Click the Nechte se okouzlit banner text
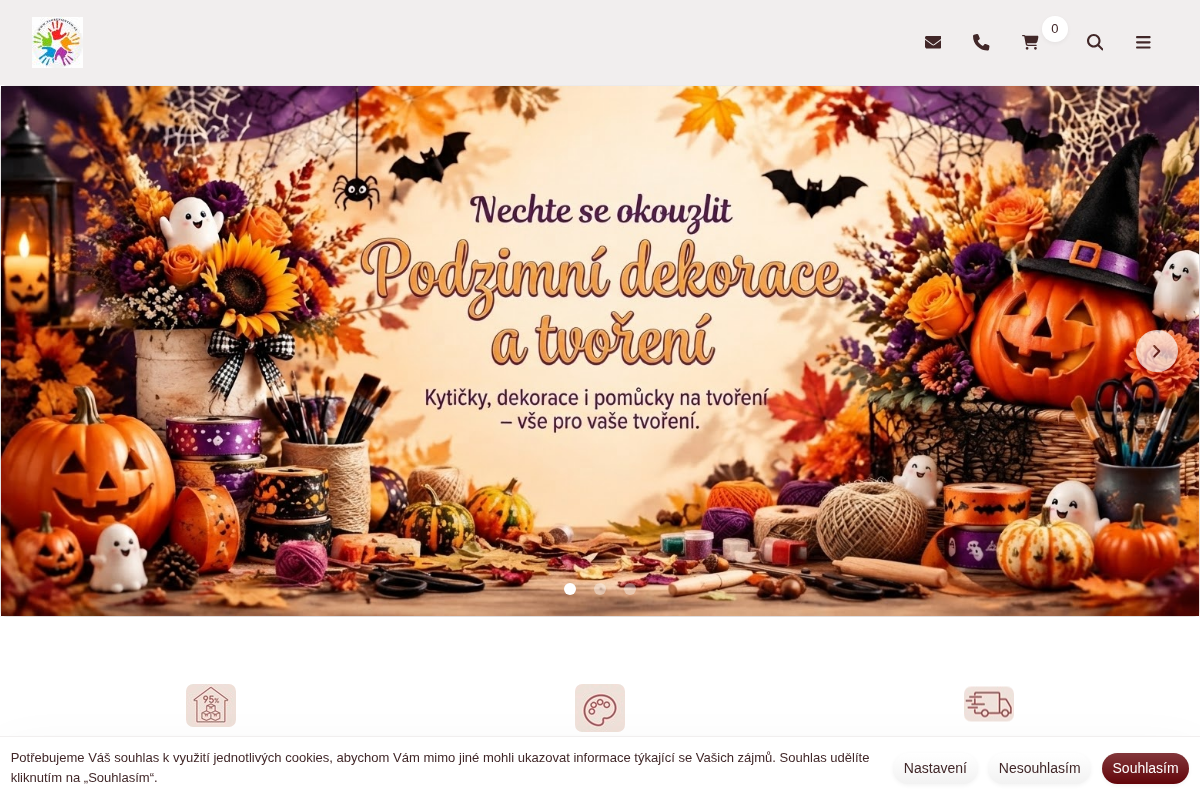The width and height of the screenshot is (1200, 800). click(601, 210)
